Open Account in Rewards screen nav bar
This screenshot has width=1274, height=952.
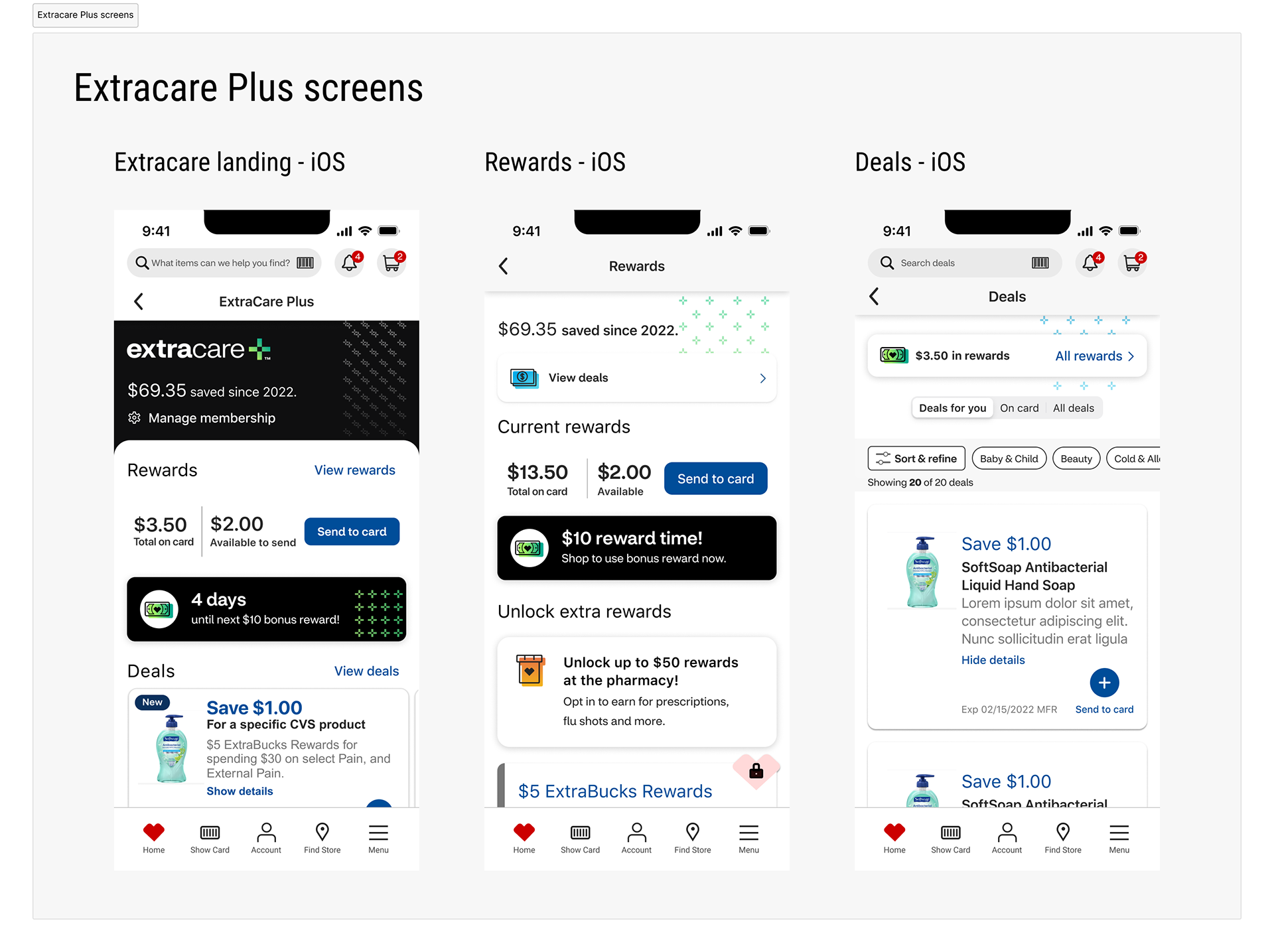pos(636,839)
